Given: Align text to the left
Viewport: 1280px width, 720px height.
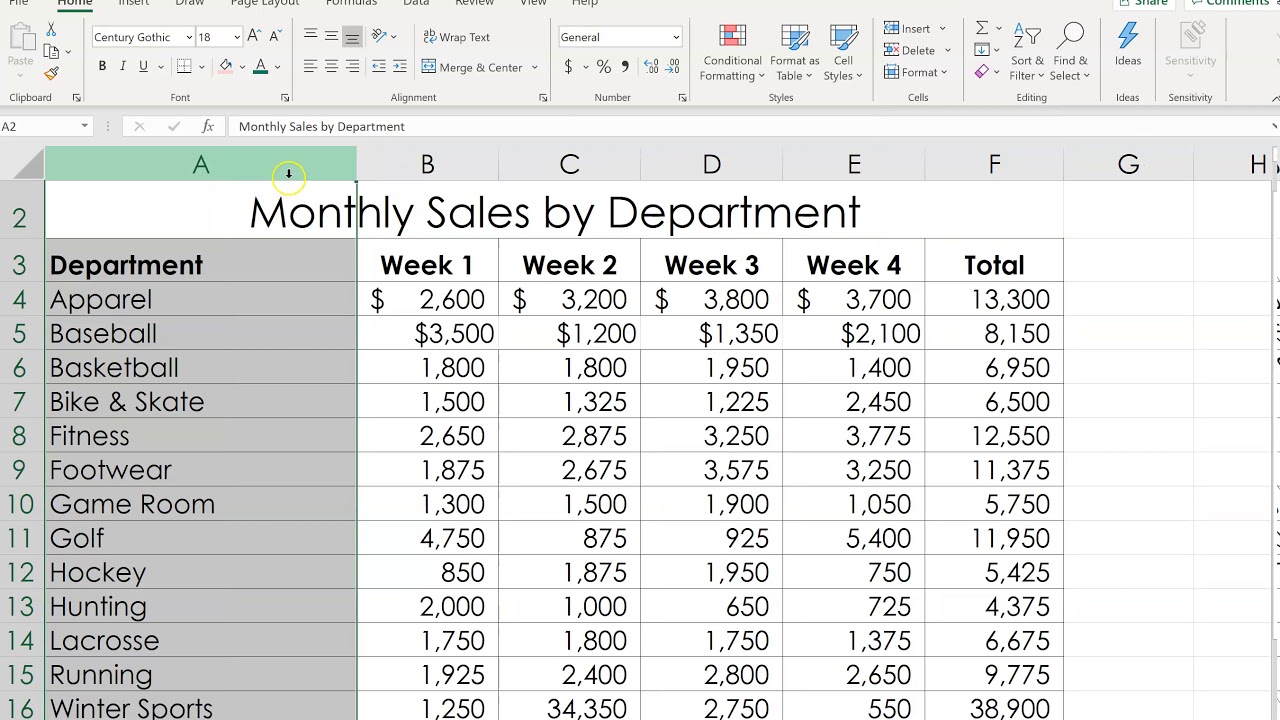Looking at the screenshot, I should pos(310,67).
